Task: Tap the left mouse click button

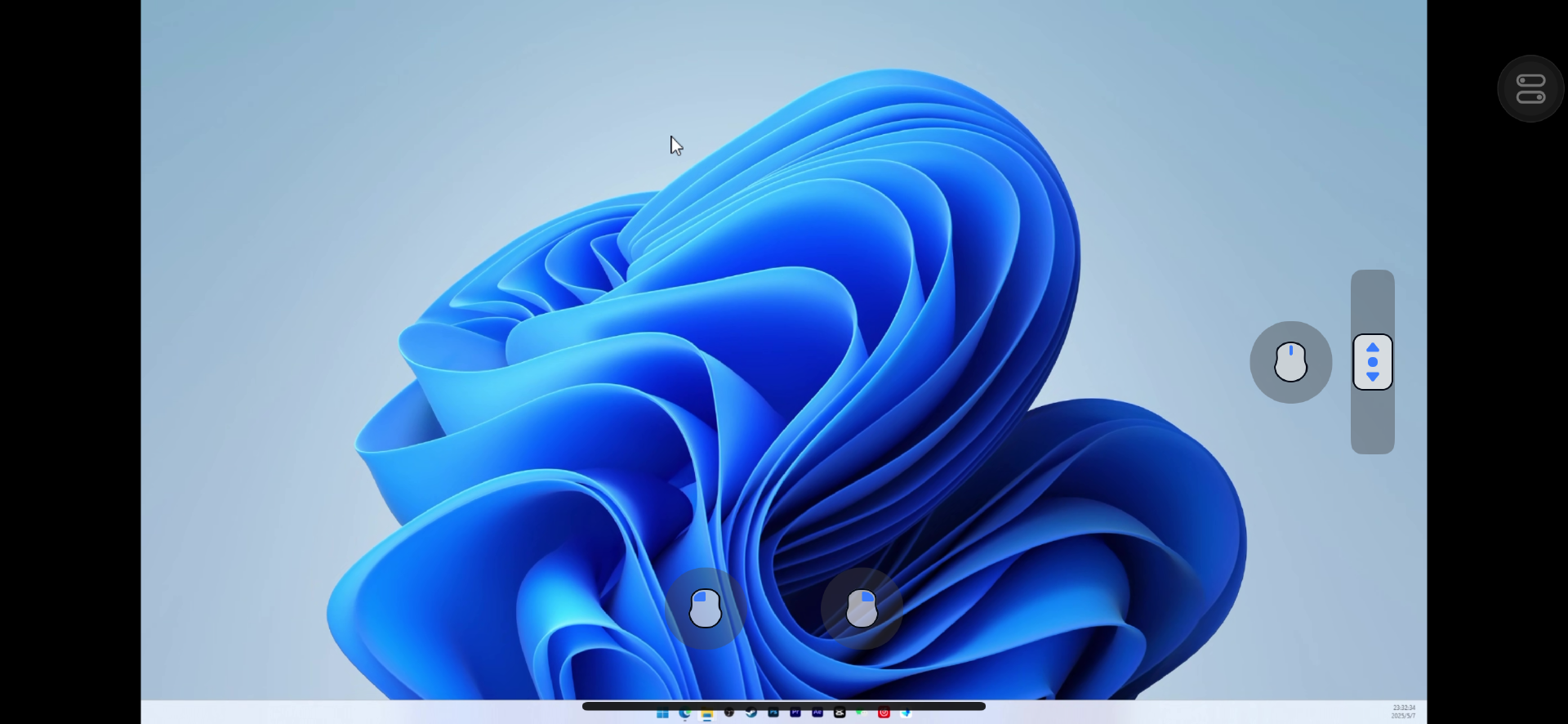Action: [x=705, y=609]
